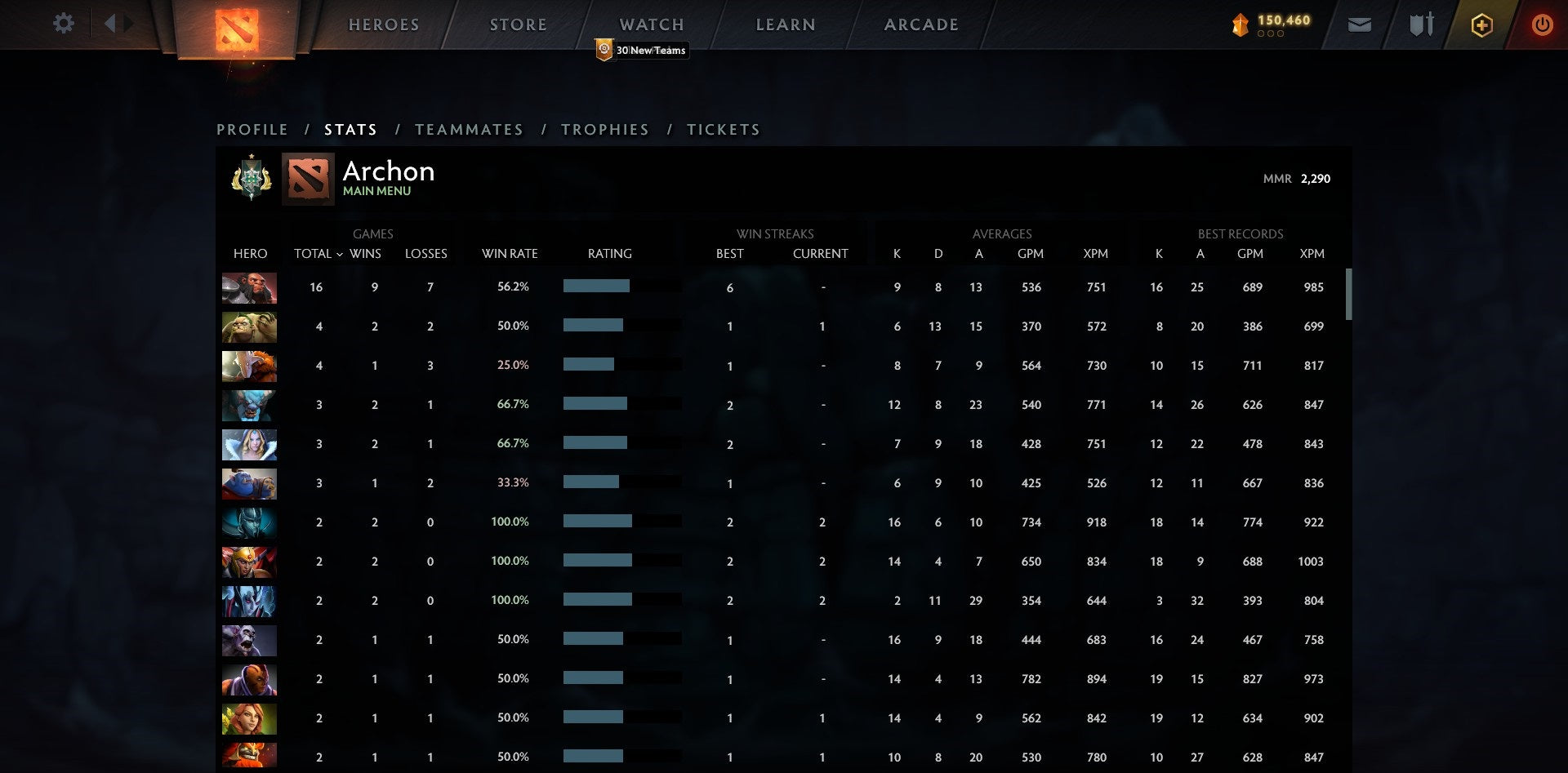
Task: Open the mail envelope icon
Action: click(1359, 25)
